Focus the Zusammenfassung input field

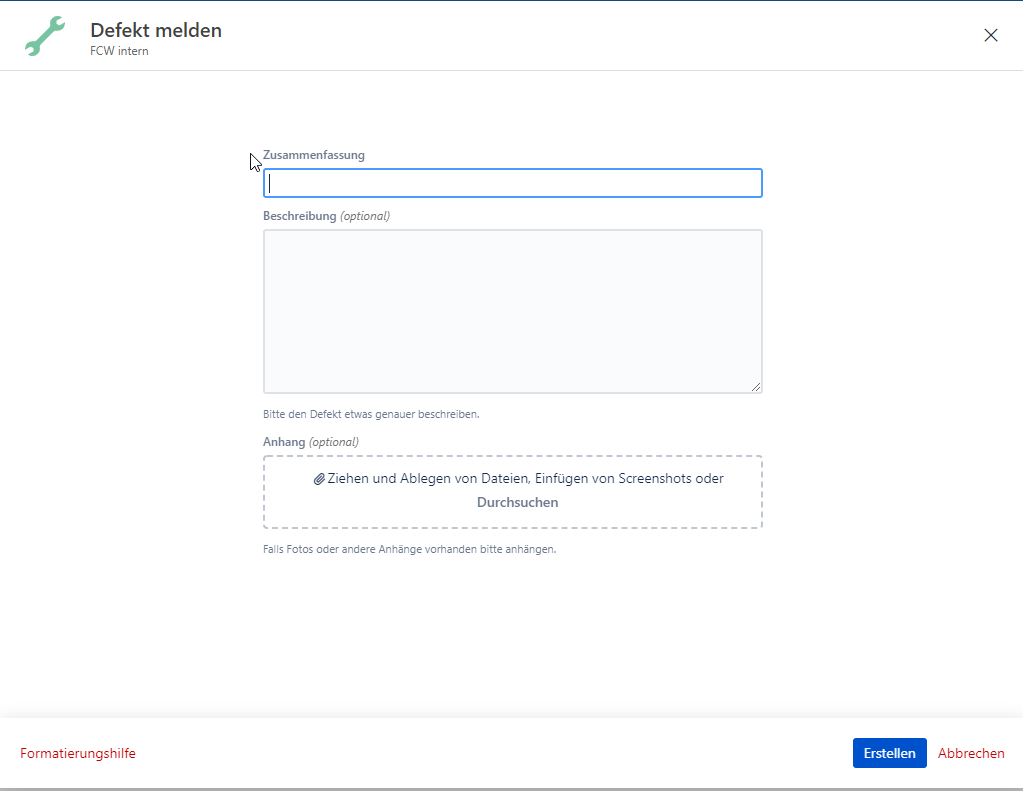512,183
